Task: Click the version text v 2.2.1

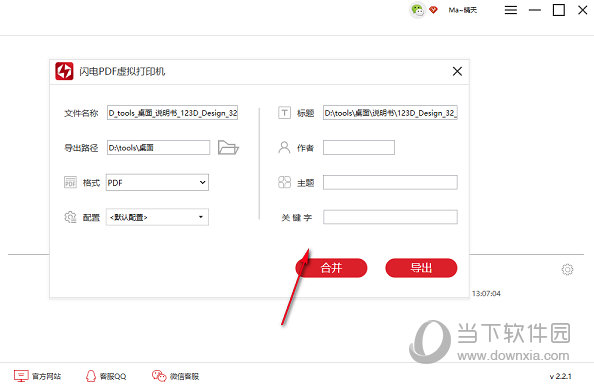Action: 560,376
